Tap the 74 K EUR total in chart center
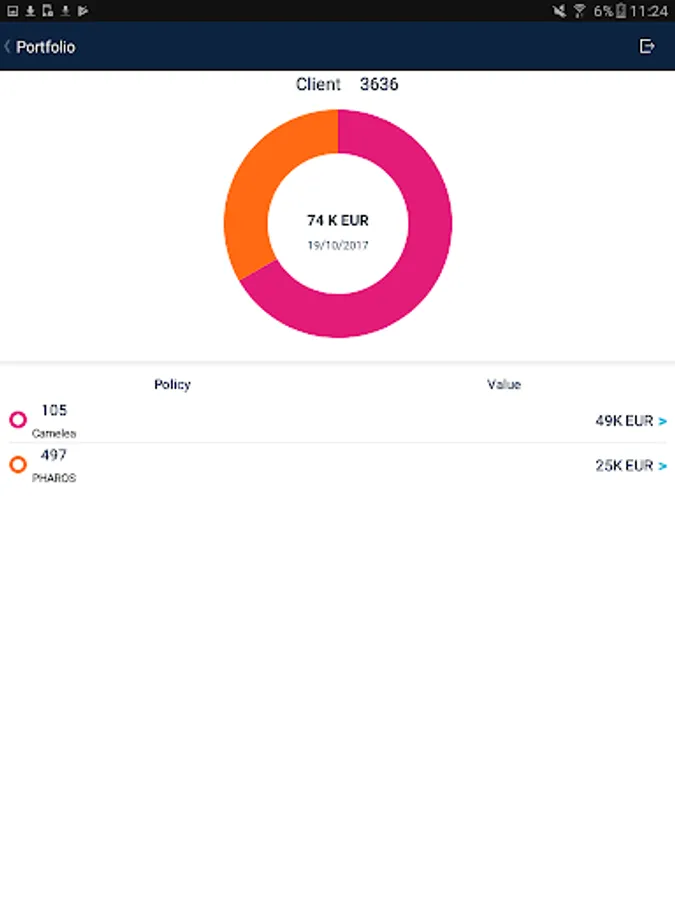 (x=338, y=220)
